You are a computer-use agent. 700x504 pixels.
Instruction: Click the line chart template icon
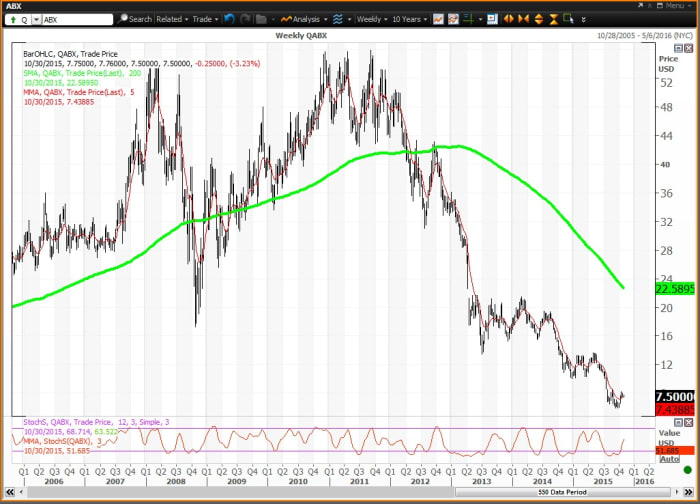[438, 19]
